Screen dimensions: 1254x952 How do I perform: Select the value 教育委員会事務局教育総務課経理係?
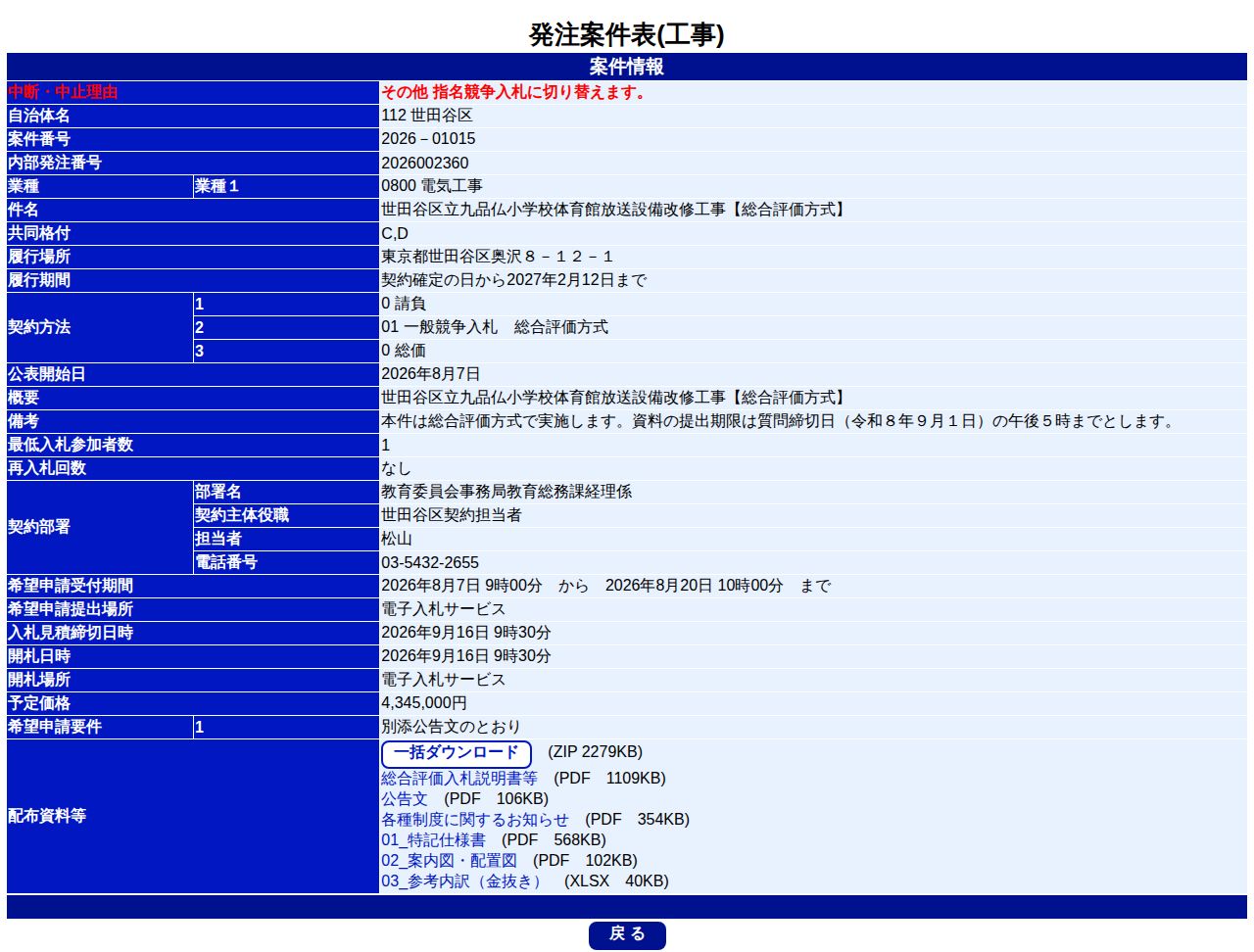tap(506, 492)
